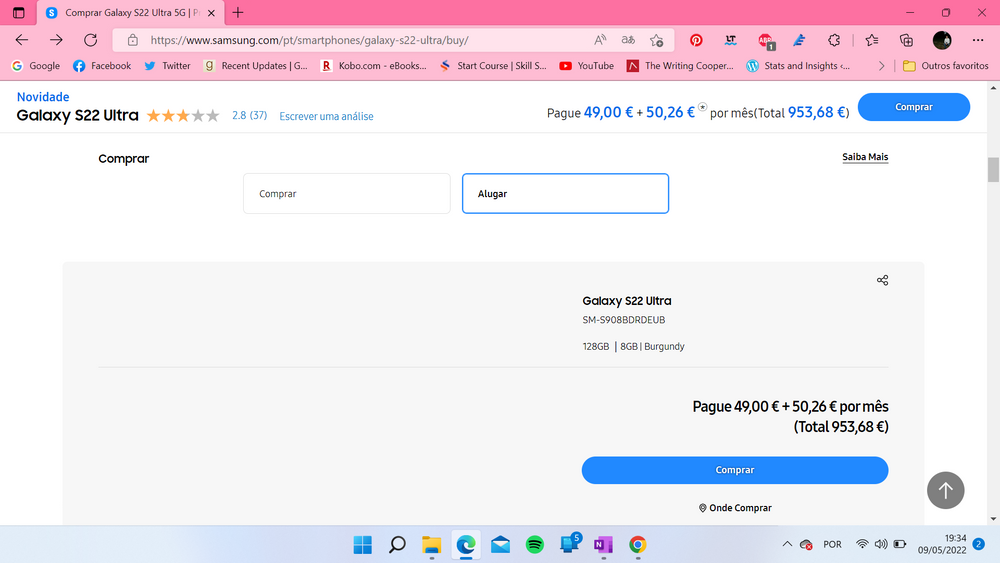Screen dimensions: 1000x563
Task: Click page vertical scrollbar thumb
Action: coord(993,170)
